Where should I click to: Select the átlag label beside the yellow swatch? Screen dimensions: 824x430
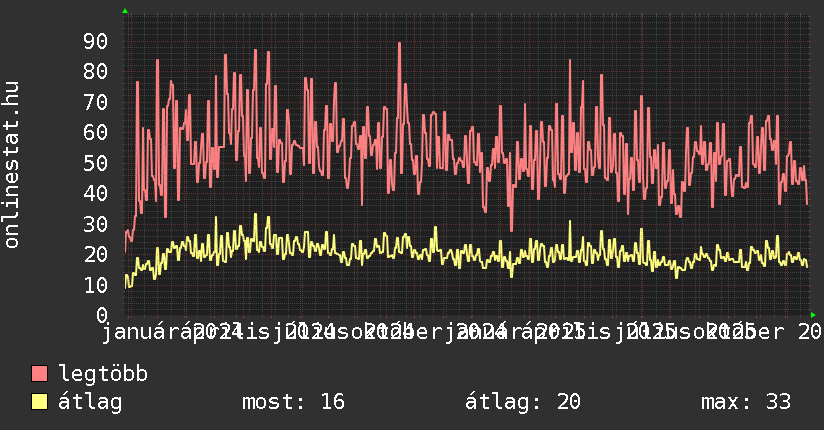point(90,402)
